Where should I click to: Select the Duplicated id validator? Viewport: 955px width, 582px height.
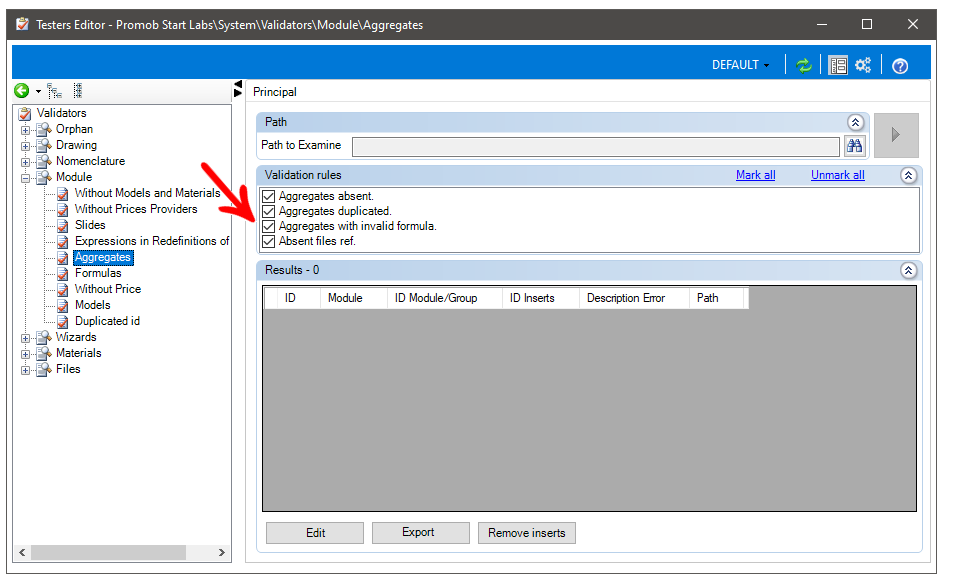[x=107, y=321]
